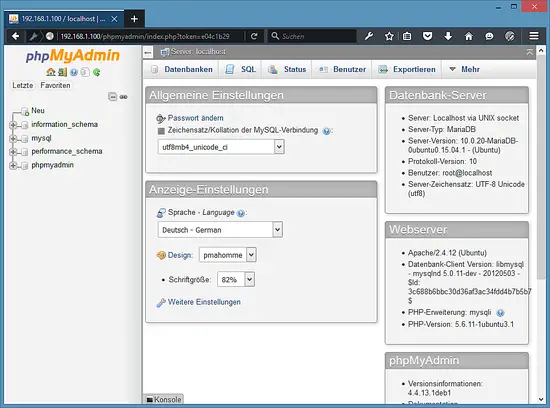Click the smiley chat icon
Image resolution: width=550 pixels, height=408 pixels.
pos(489,36)
